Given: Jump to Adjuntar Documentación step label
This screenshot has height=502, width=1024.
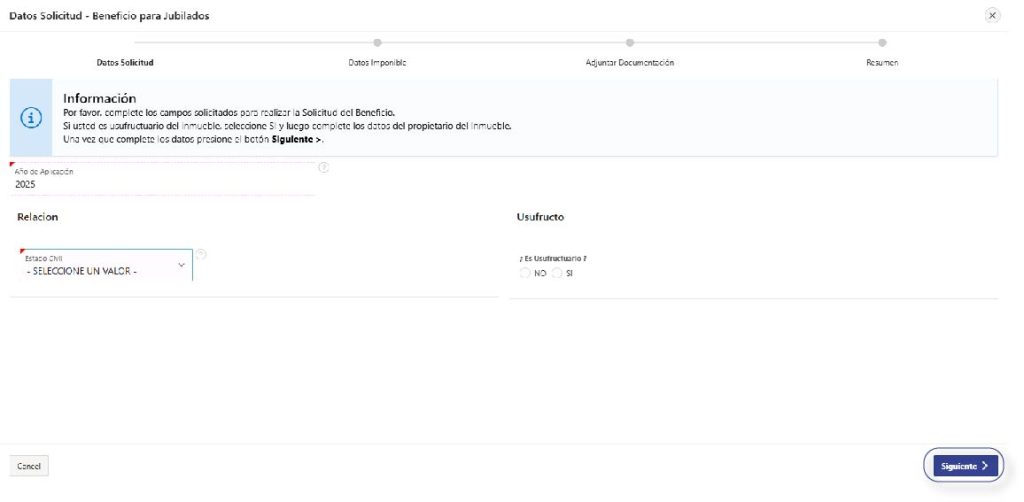Looking at the screenshot, I should pyautogui.click(x=630, y=62).
